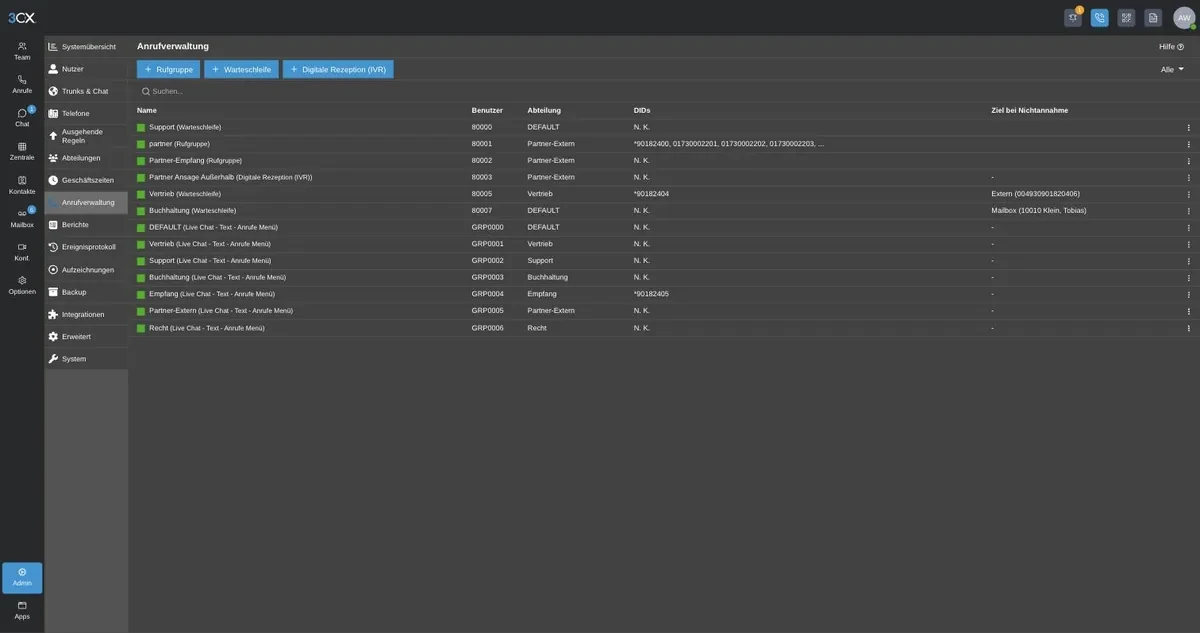Open Ausgehende Regeln in the admin sidebar
This screenshot has height=633, width=1200.
tap(86, 136)
